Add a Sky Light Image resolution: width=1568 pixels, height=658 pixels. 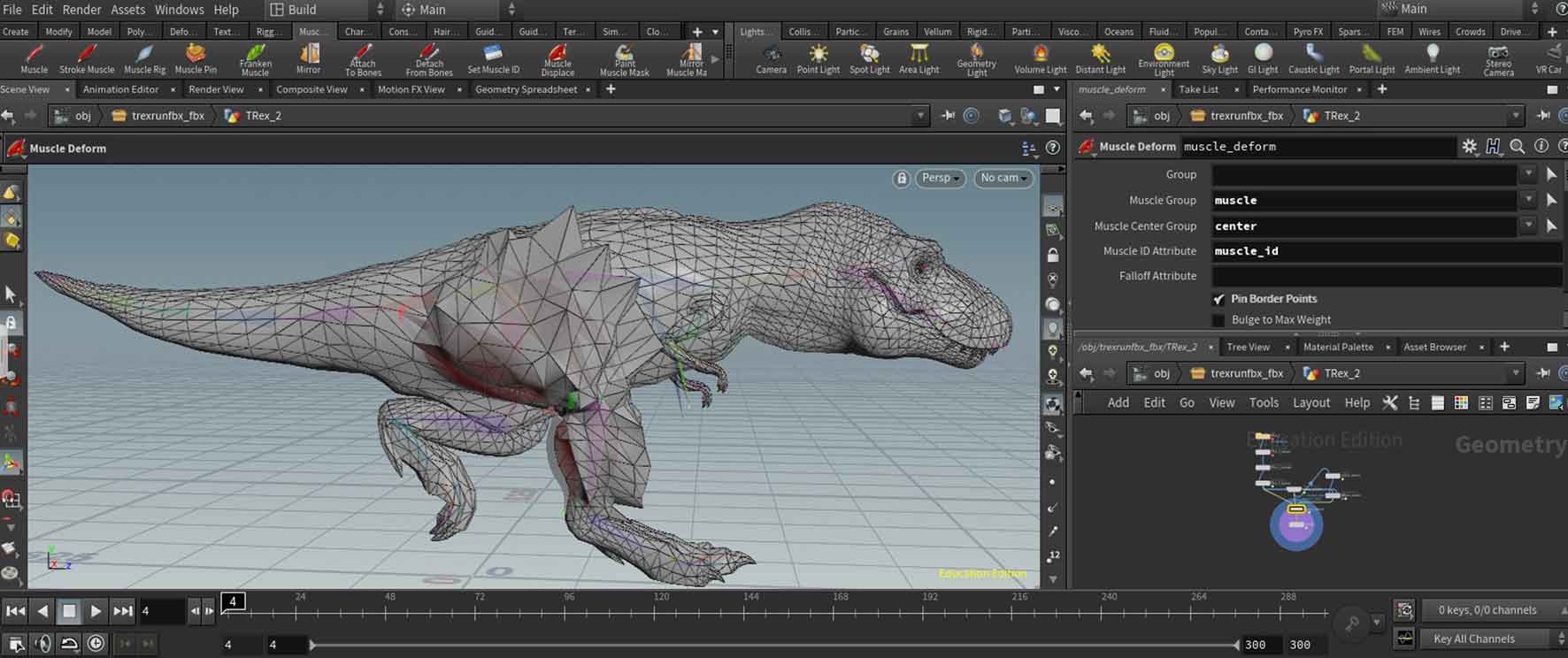click(1219, 59)
